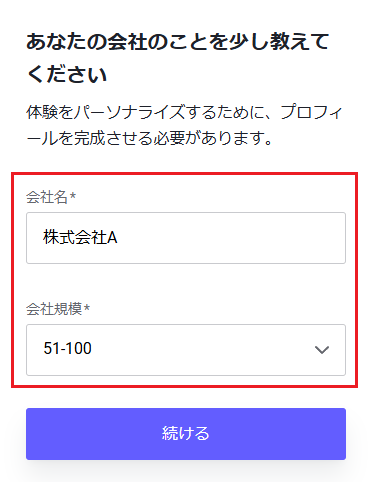Select the 51-100 value in the size selector
Screen dimensions: 370x482
coord(67,349)
